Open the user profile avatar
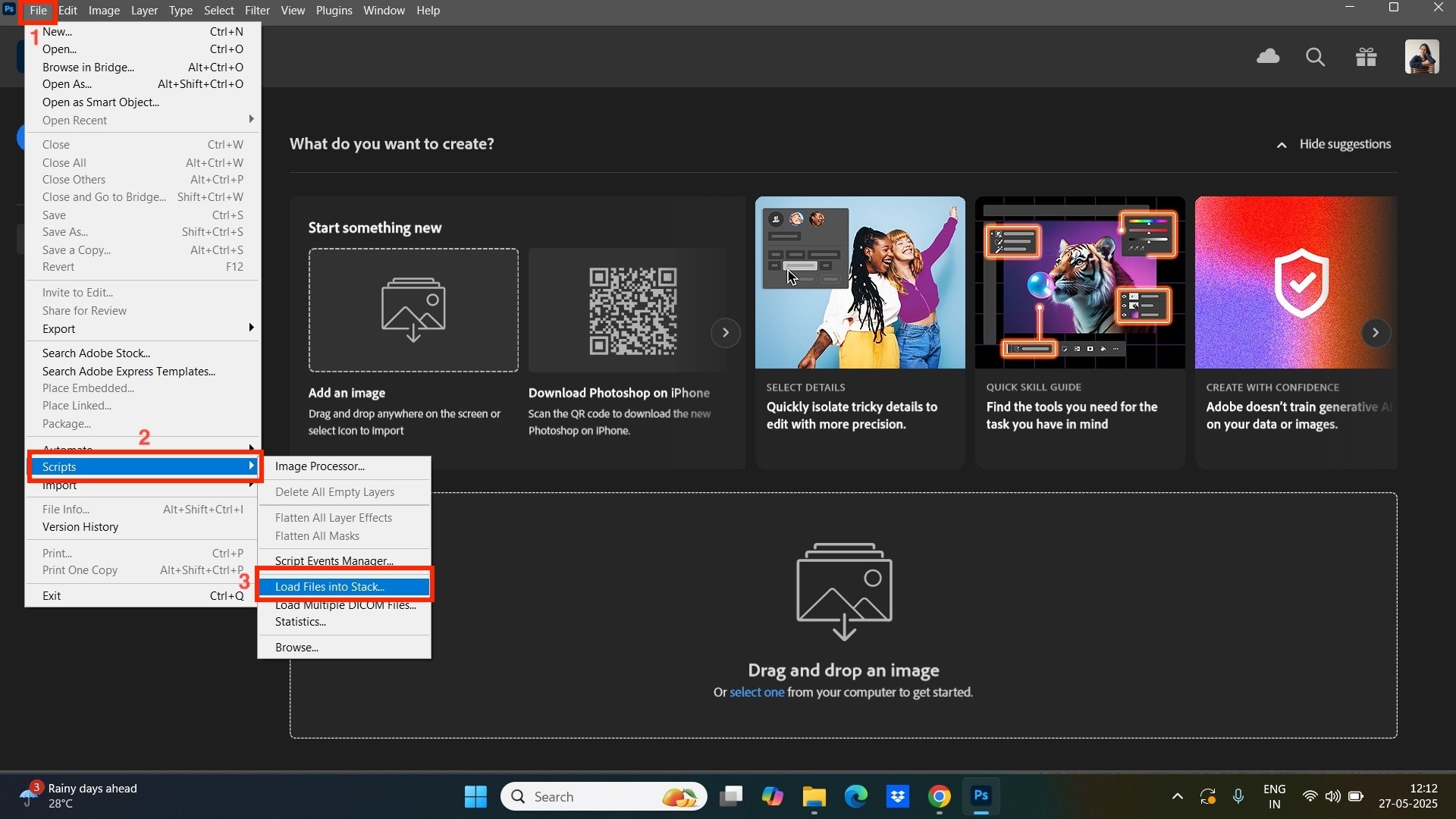 tap(1422, 57)
